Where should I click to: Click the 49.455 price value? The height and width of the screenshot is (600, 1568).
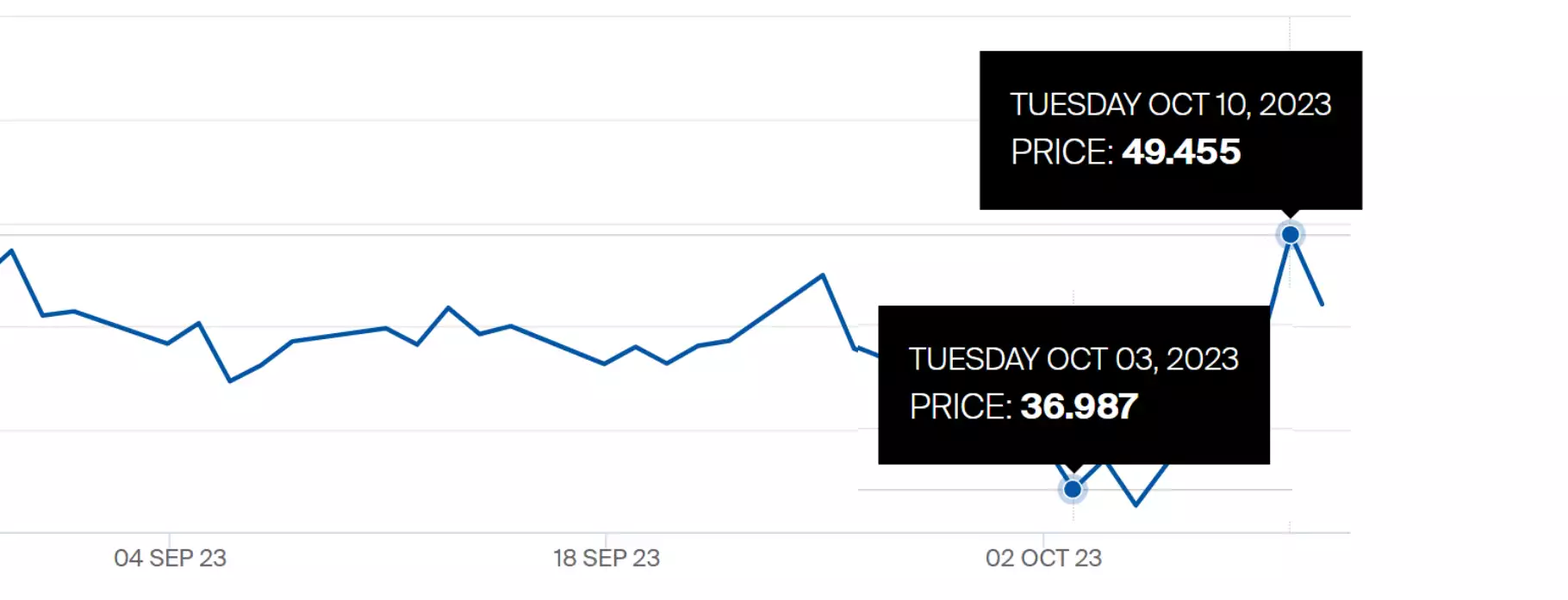pos(1181,152)
